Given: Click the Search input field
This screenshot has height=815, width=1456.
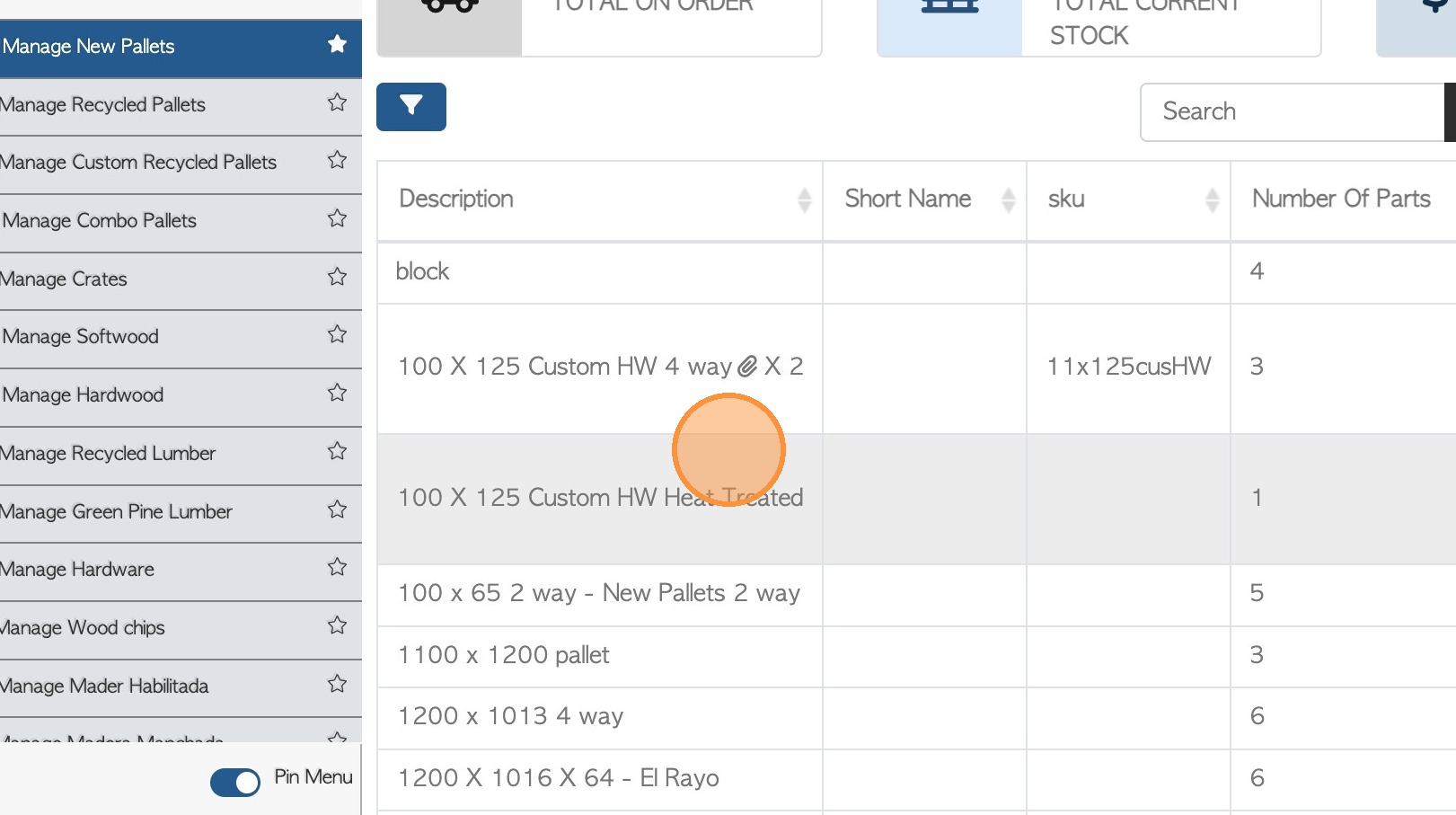Looking at the screenshot, I should pyautogui.click(x=1292, y=112).
